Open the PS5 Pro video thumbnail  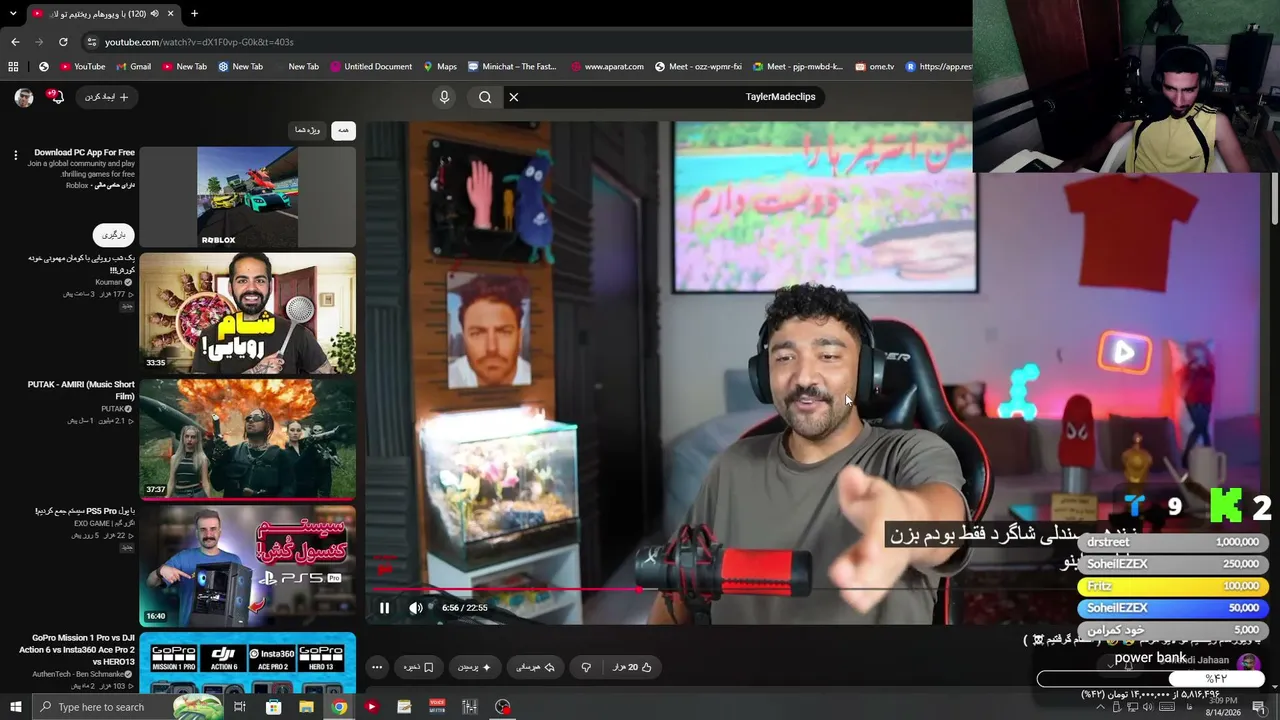point(247,565)
